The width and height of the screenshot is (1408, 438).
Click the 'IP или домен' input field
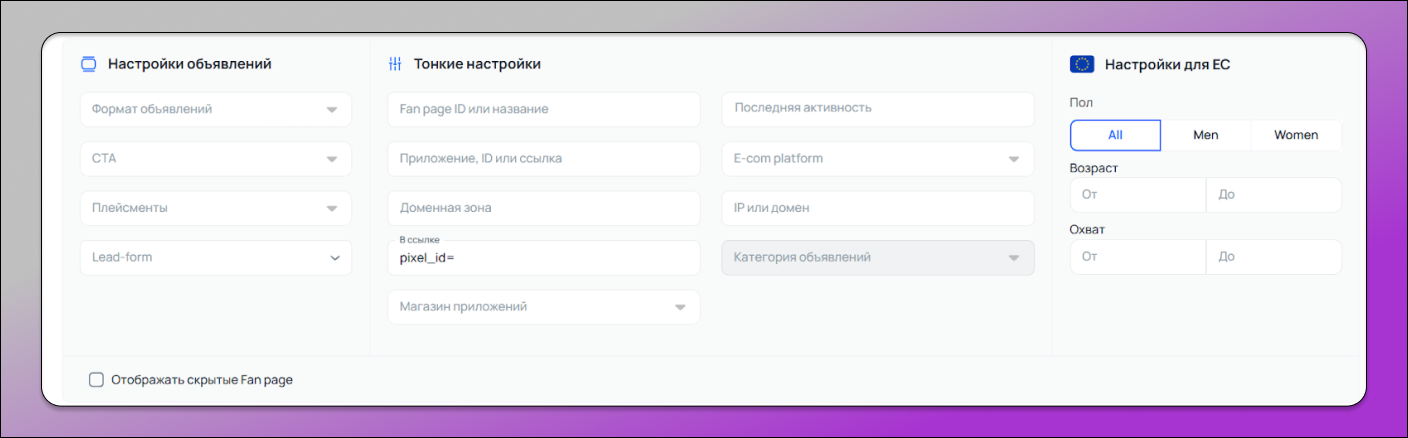pyautogui.click(x=877, y=208)
